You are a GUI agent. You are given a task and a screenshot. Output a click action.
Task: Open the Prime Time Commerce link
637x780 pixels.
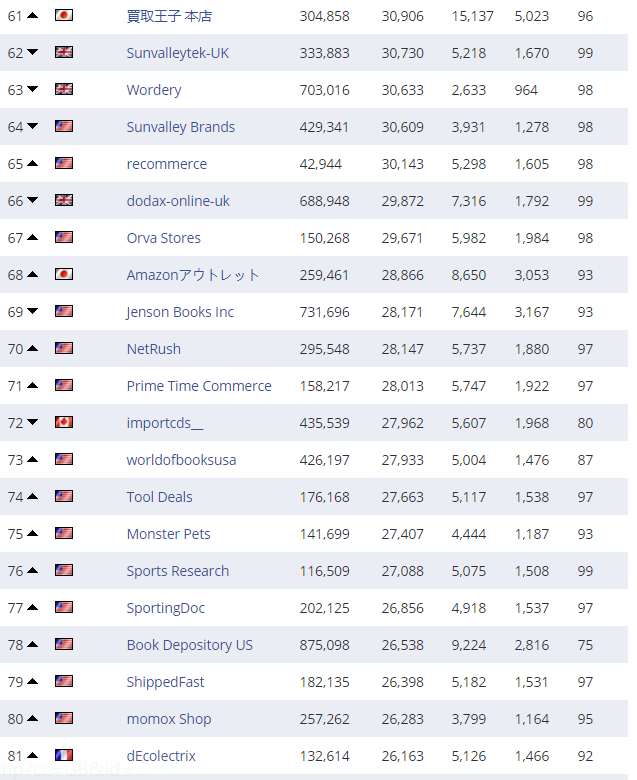click(199, 386)
